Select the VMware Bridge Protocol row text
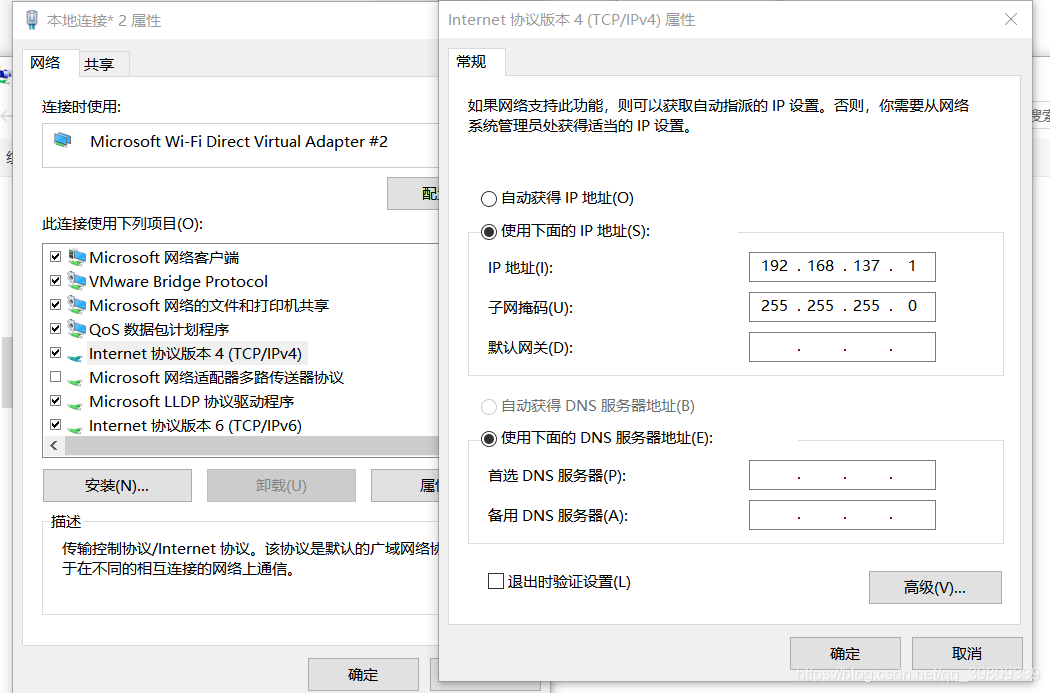This screenshot has width=1050, height=693. [179, 281]
